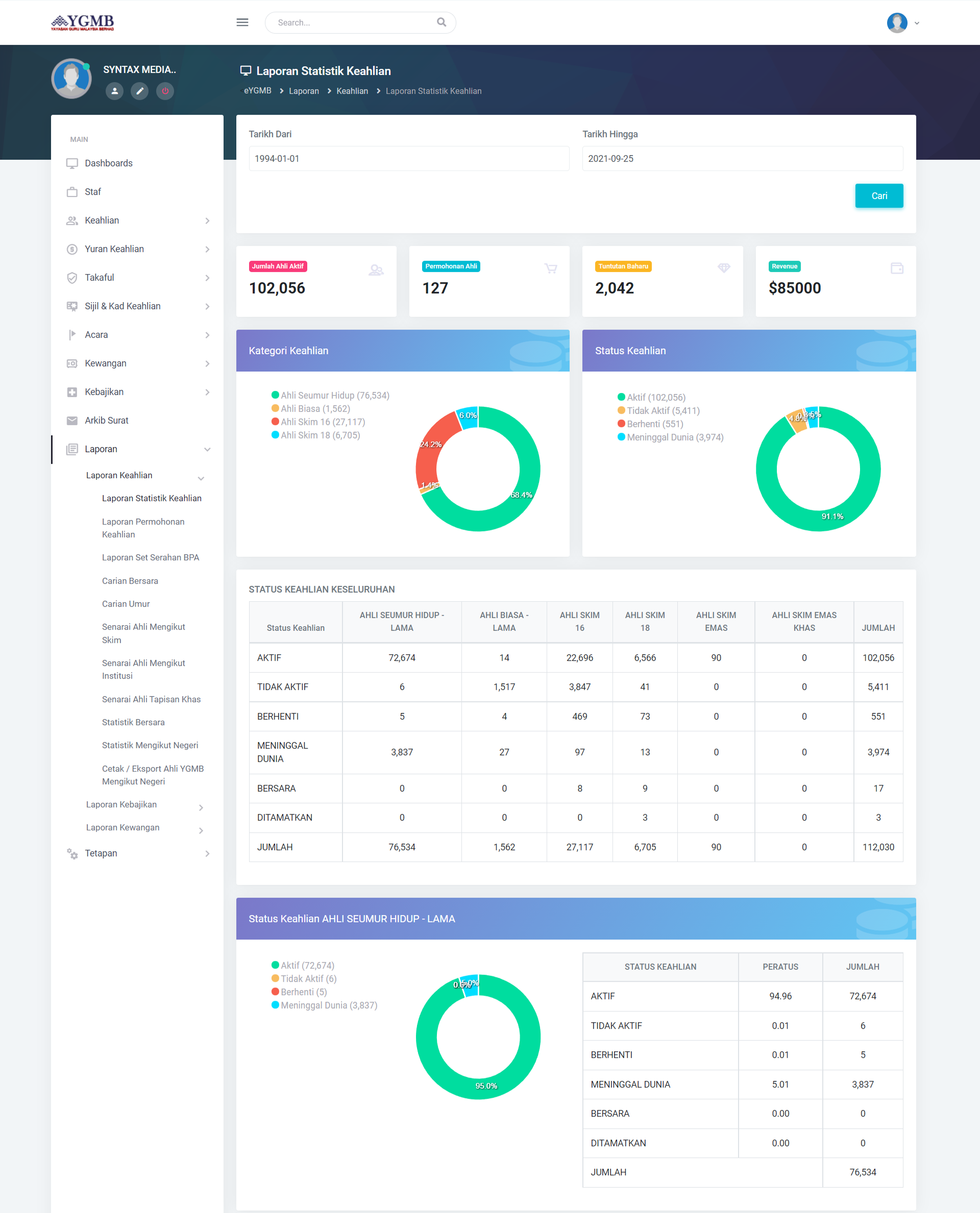The height and width of the screenshot is (1213, 980).
Task: Expand Yuran Keahlian chevron
Action: tap(207, 249)
